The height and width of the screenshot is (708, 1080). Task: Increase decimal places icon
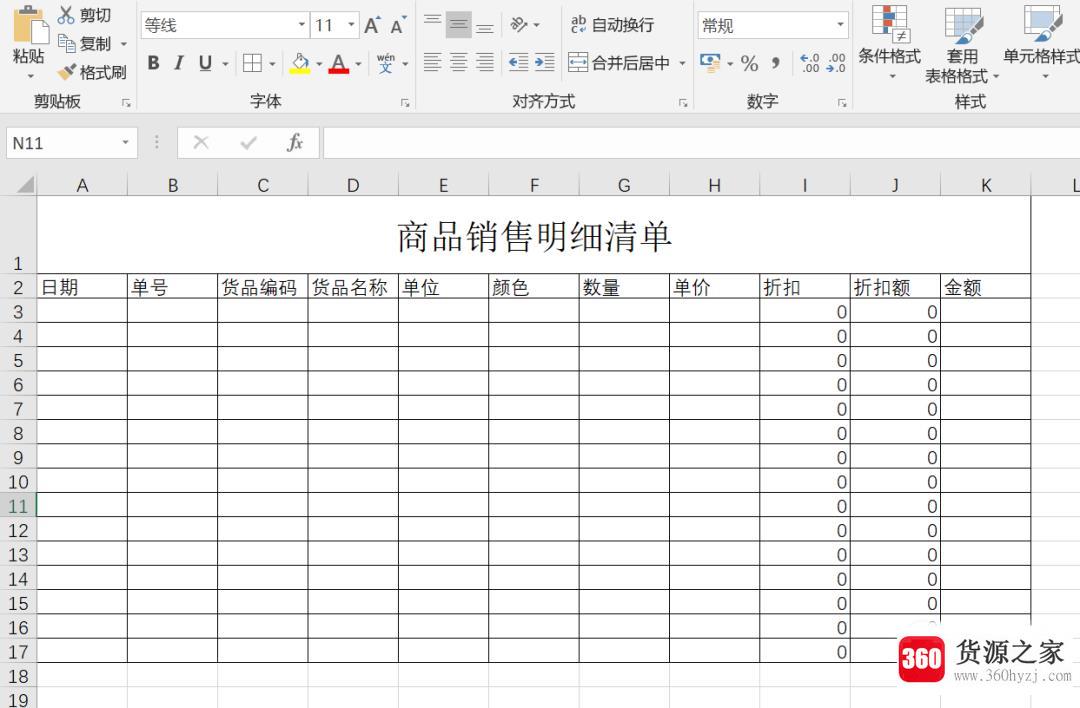click(810, 63)
